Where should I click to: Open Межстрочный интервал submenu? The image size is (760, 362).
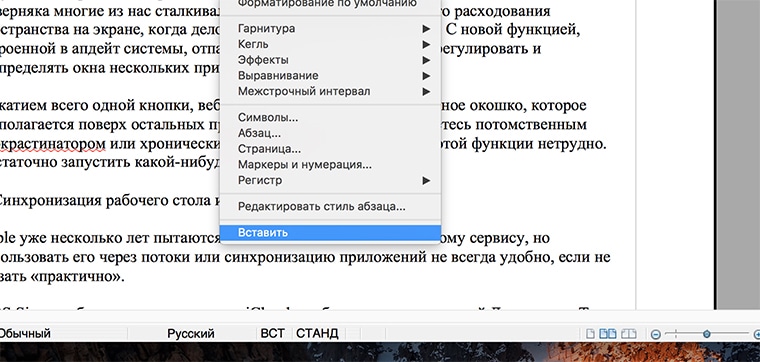[330, 91]
